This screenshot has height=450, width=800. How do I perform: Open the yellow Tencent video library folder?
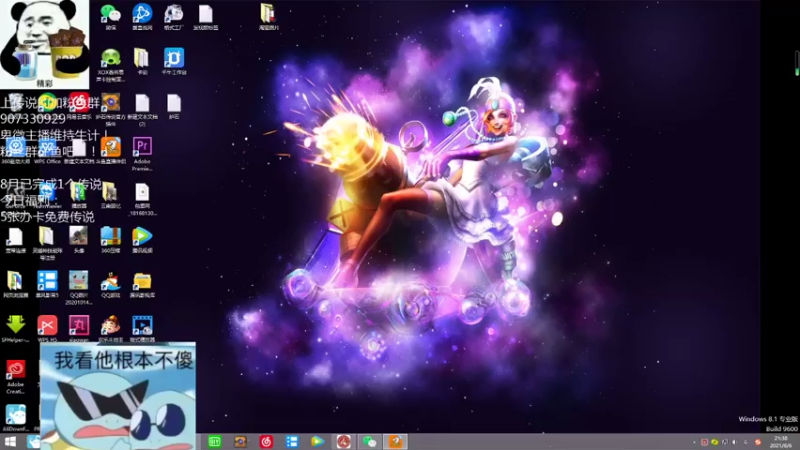click(x=142, y=284)
